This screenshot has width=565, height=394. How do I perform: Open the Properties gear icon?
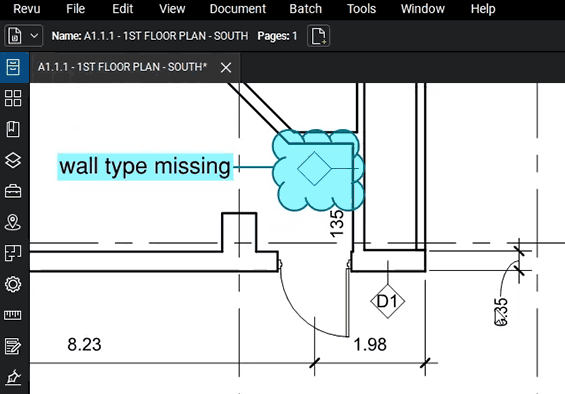pos(13,284)
